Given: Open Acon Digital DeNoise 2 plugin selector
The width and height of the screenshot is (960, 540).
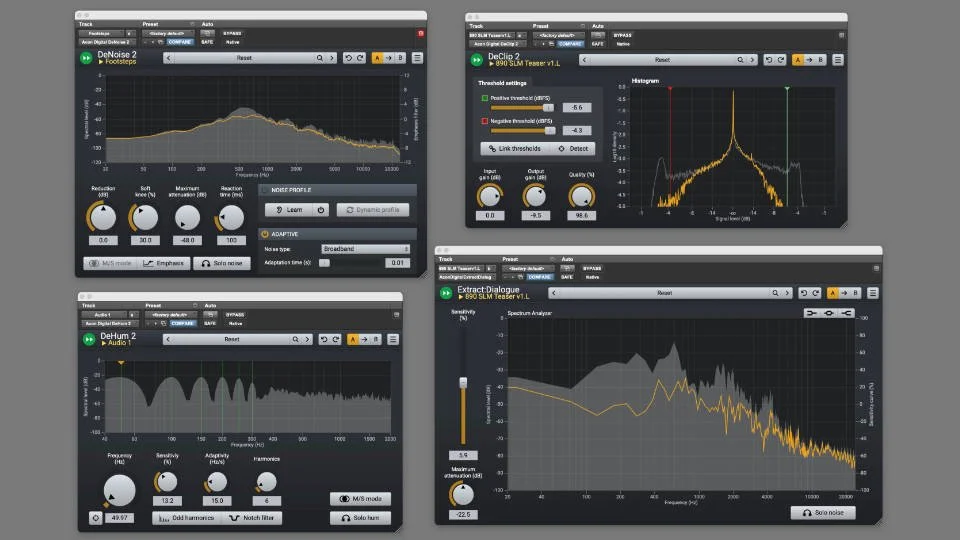Looking at the screenshot, I should tap(108, 42).
